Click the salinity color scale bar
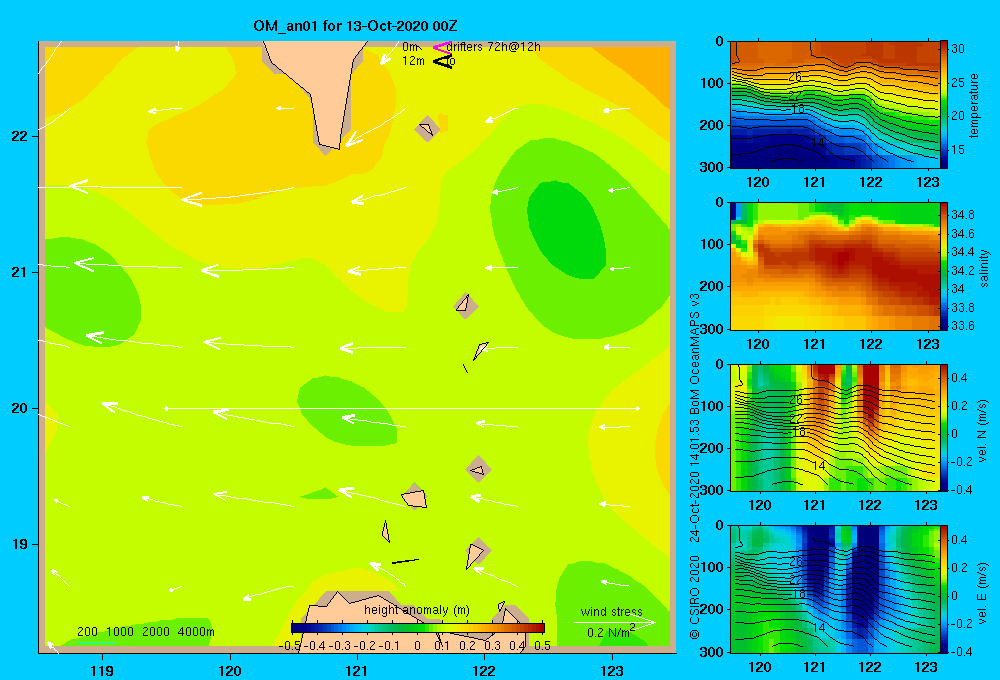 pos(944,266)
